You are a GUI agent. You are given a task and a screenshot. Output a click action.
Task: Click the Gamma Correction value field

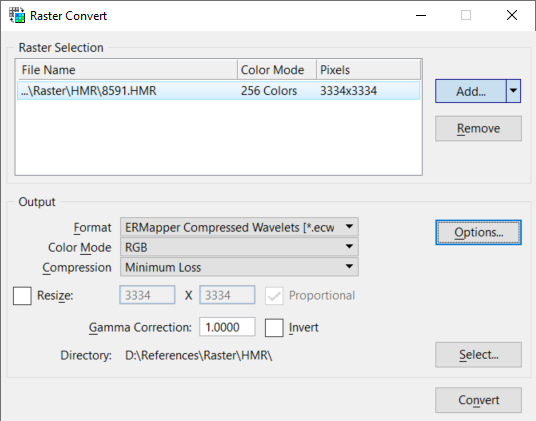point(227,327)
